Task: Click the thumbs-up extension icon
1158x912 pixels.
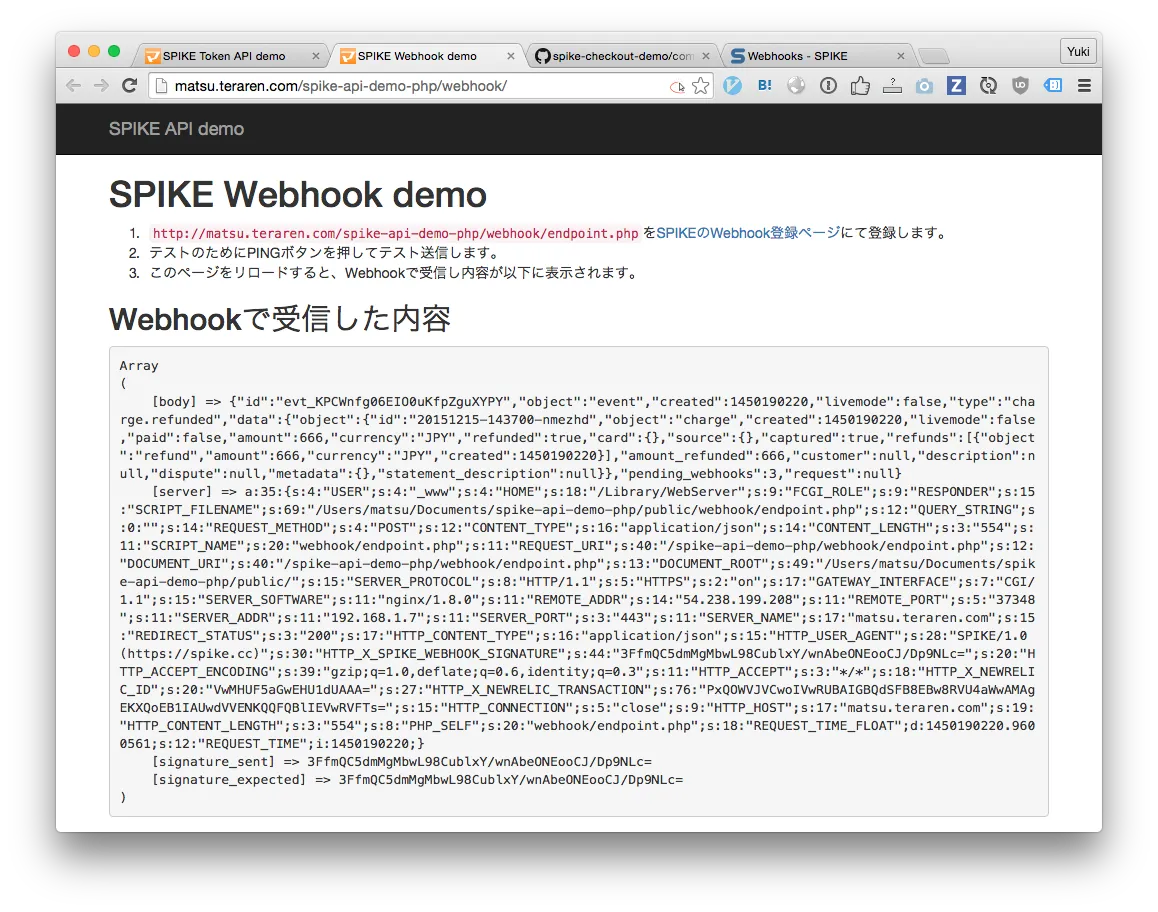Action: point(861,86)
